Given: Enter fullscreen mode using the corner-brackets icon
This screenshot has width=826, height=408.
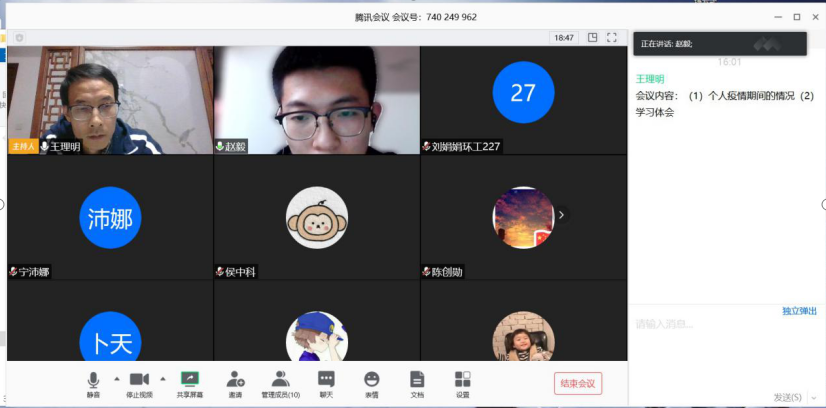Looking at the screenshot, I should [x=612, y=37].
